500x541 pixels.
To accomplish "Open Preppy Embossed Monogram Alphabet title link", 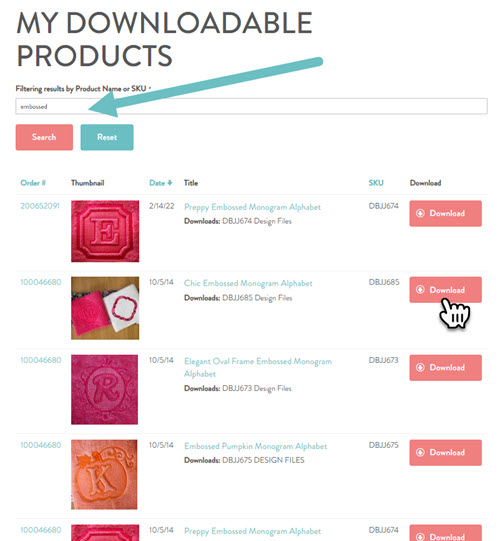I will [x=252, y=207].
